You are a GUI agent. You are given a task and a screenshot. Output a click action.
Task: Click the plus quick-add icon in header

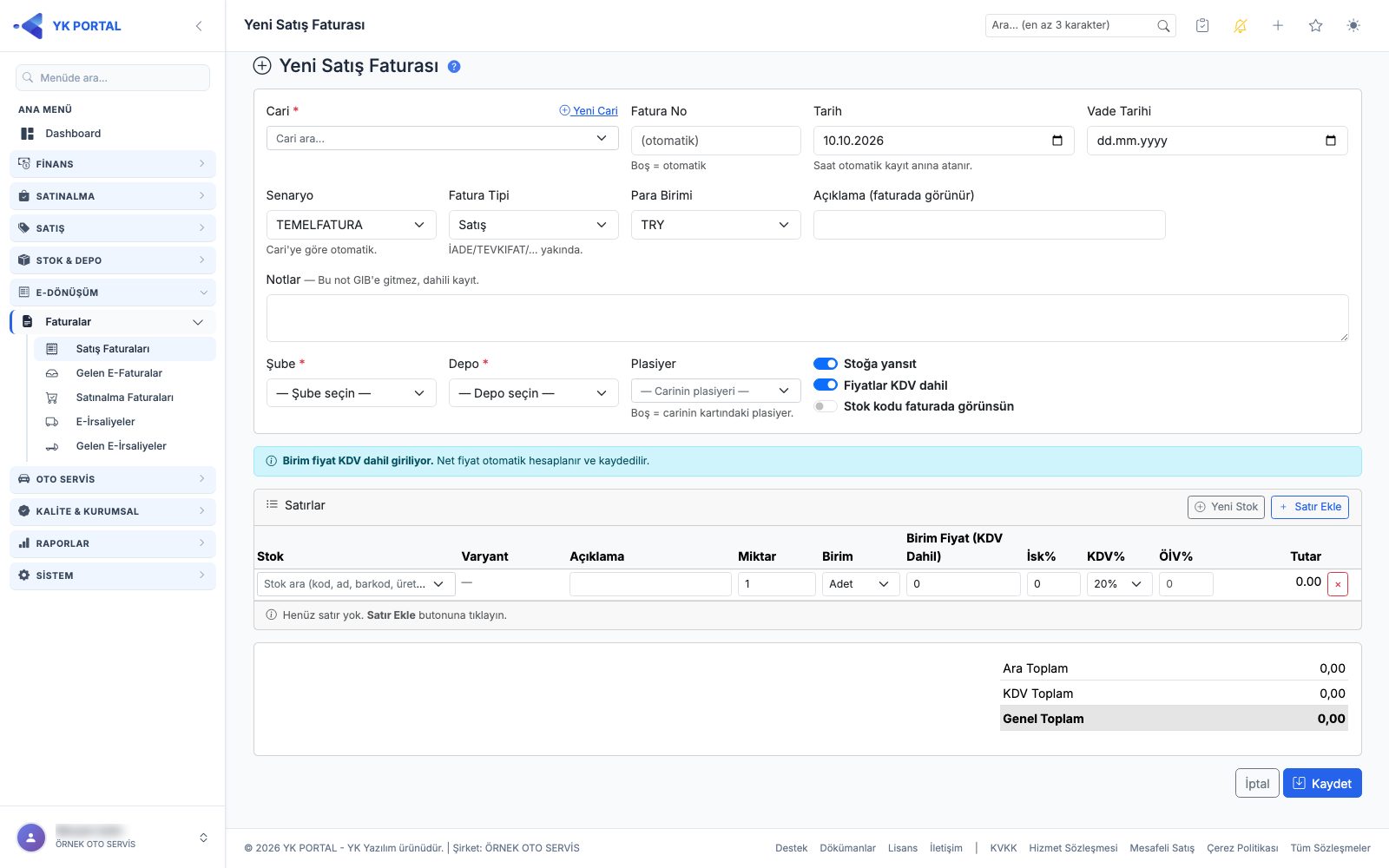click(x=1278, y=26)
